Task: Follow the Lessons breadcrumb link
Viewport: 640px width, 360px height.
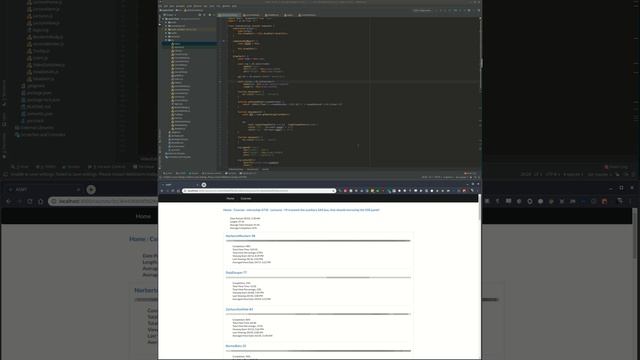Action: tap(276, 210)
